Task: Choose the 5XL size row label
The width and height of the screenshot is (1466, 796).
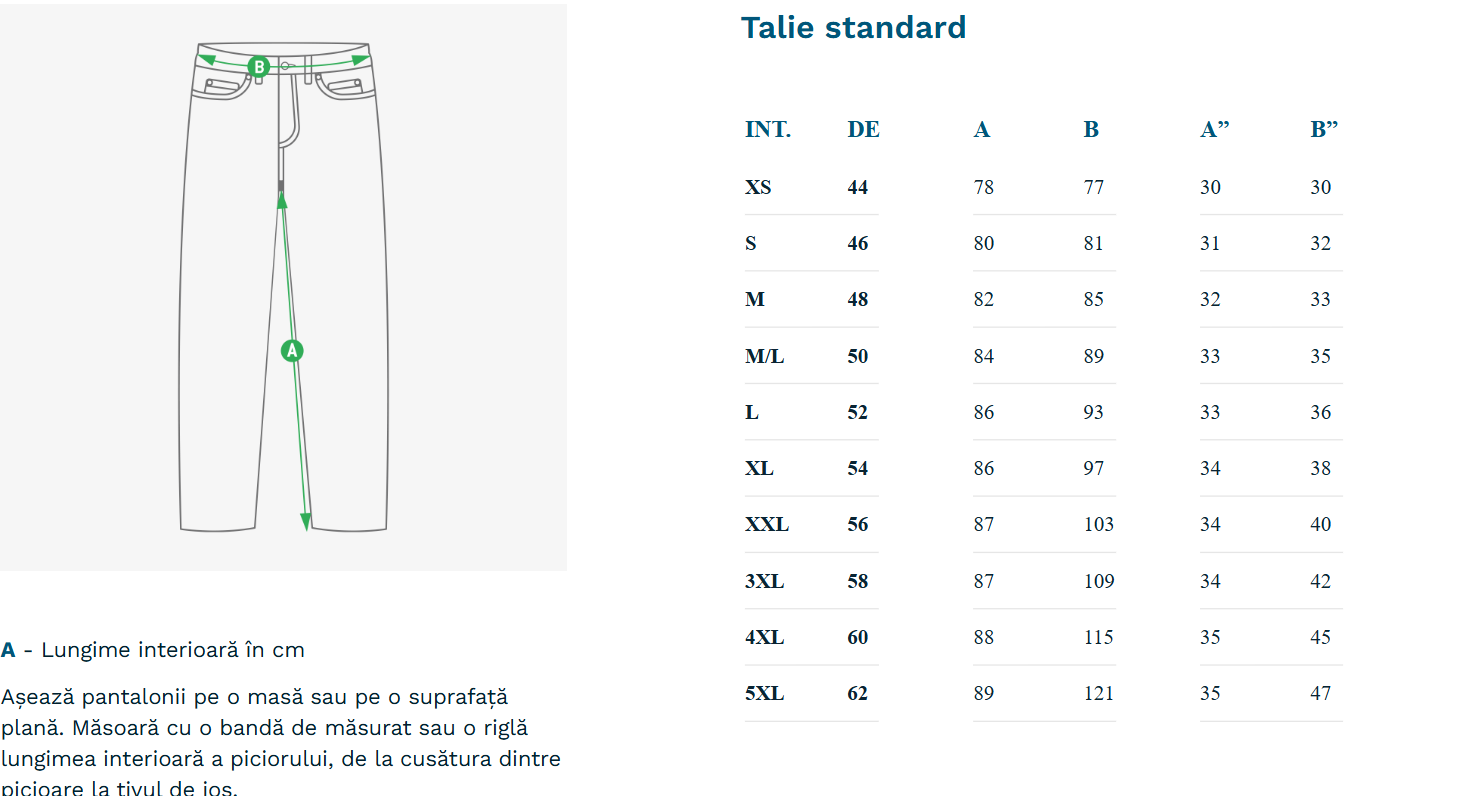Action: [x=764, y=693]
